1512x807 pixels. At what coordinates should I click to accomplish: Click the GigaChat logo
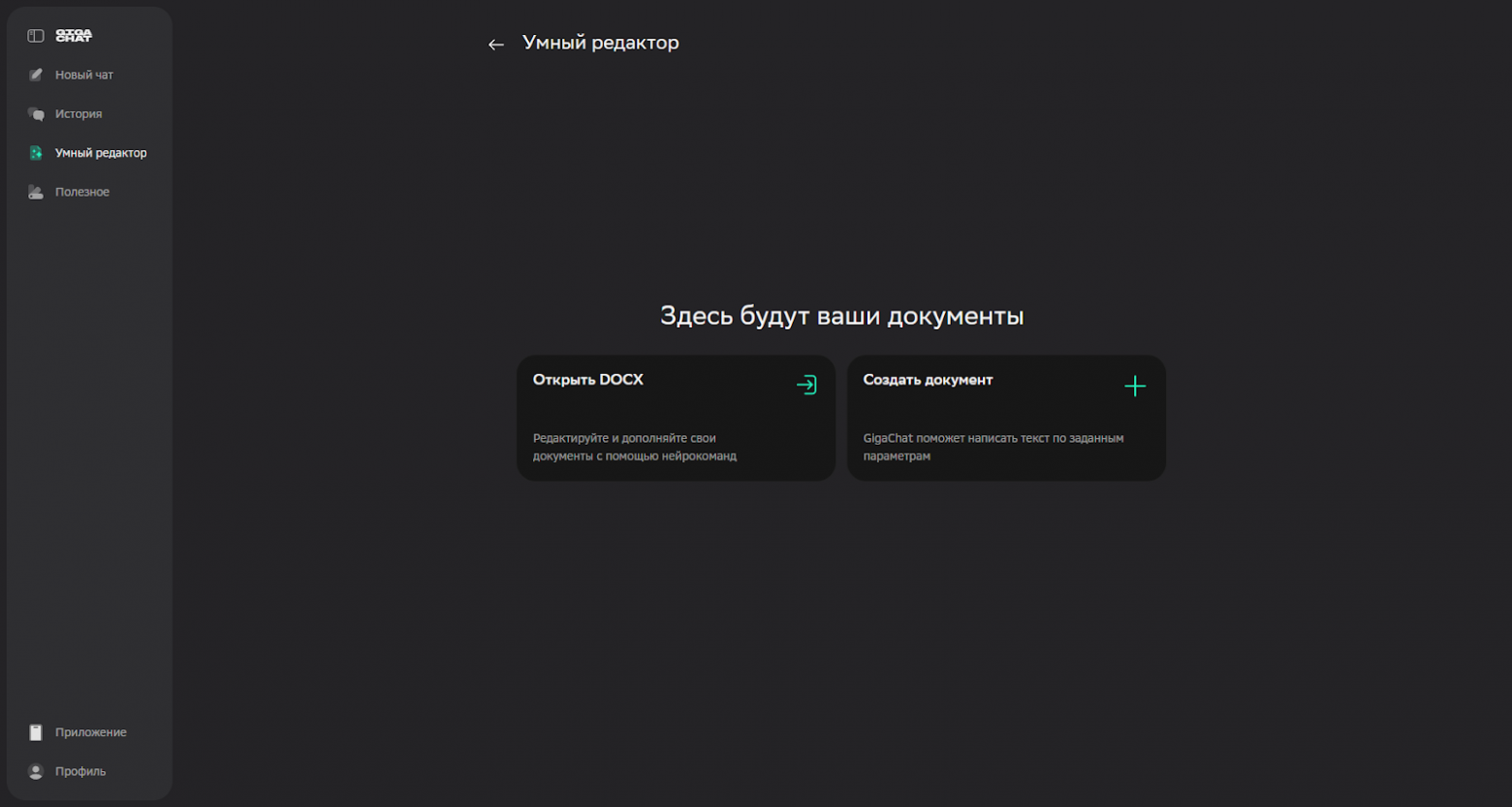74,35
